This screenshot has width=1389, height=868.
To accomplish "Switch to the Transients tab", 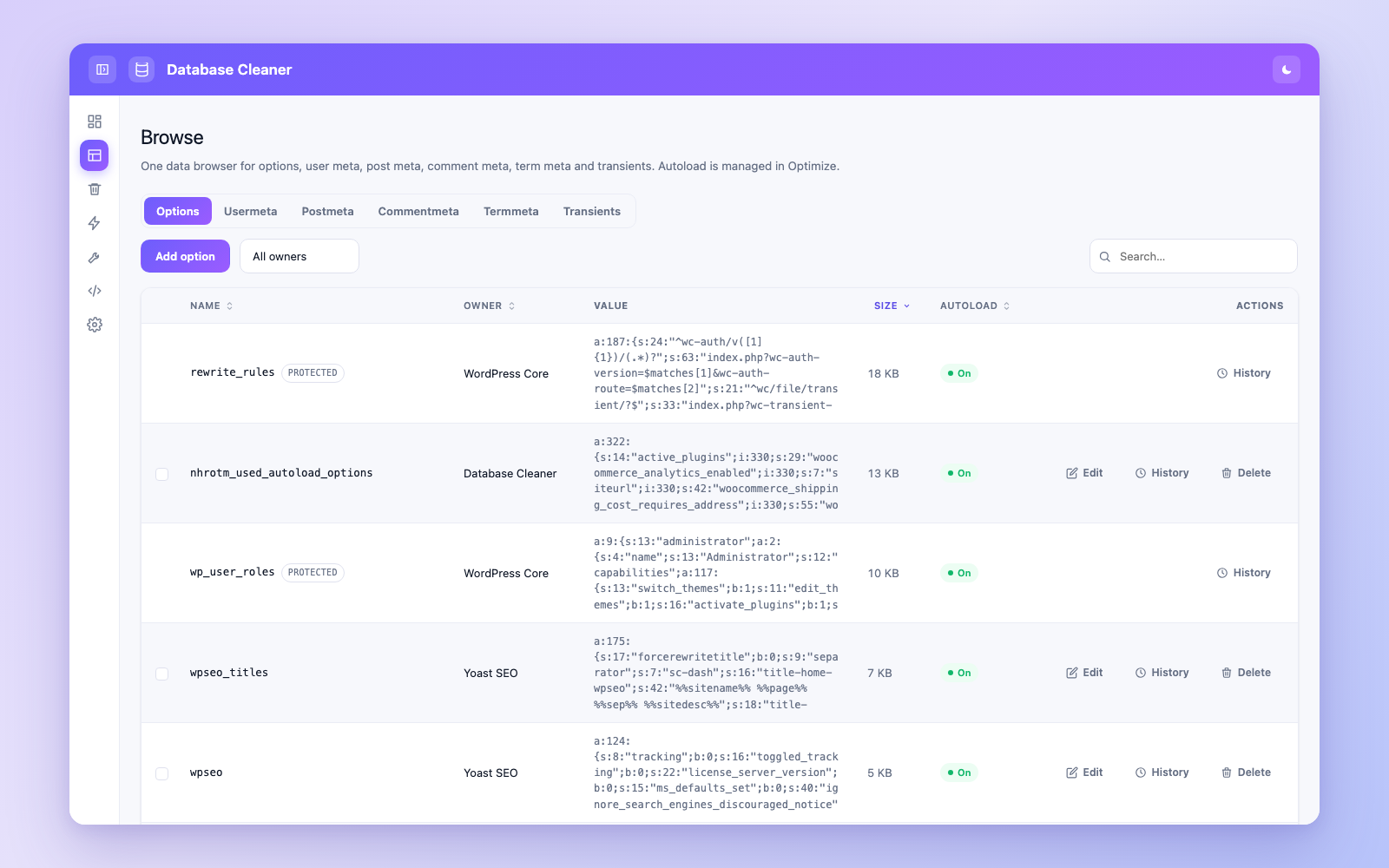I will pyautogui.click(x=592, y=211).
